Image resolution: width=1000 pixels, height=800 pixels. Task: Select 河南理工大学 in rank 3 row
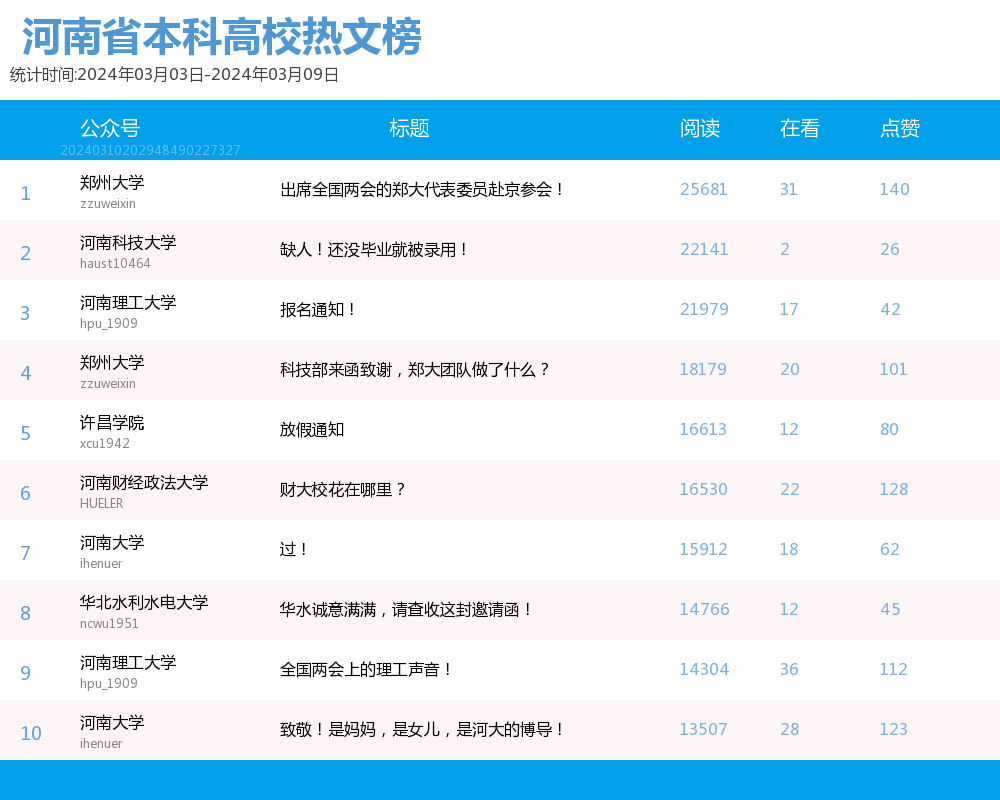(x=128, y=302)
